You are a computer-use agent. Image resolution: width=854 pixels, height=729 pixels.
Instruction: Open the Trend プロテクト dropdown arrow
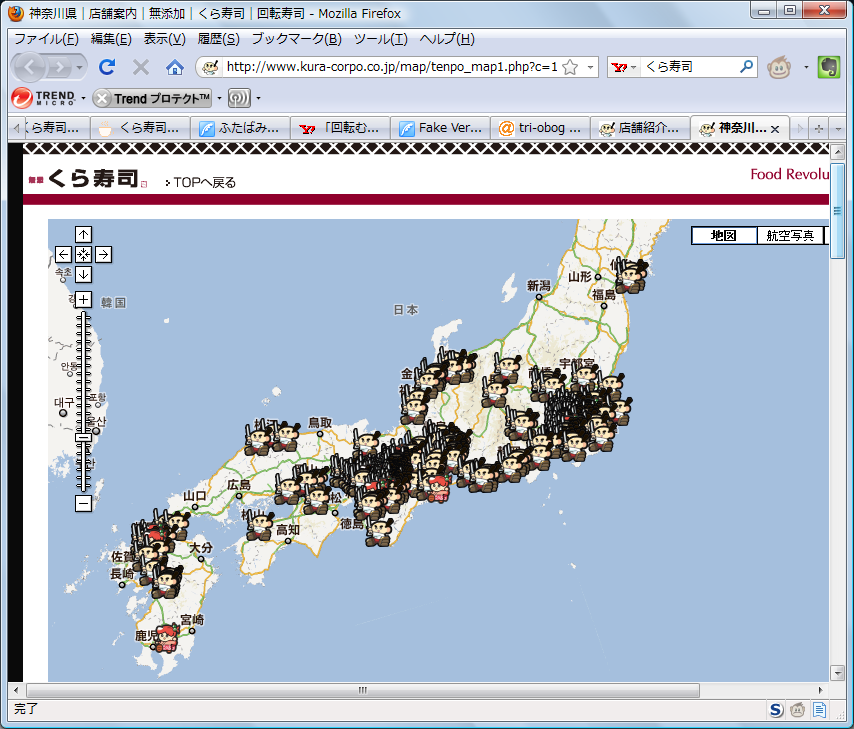coord(219,98)
